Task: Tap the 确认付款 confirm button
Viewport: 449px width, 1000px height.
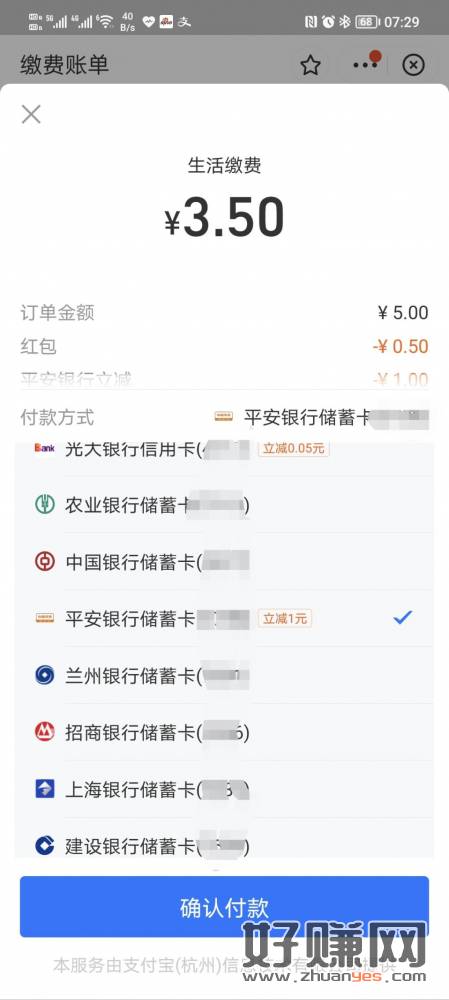Action: (x=224, y=906)
